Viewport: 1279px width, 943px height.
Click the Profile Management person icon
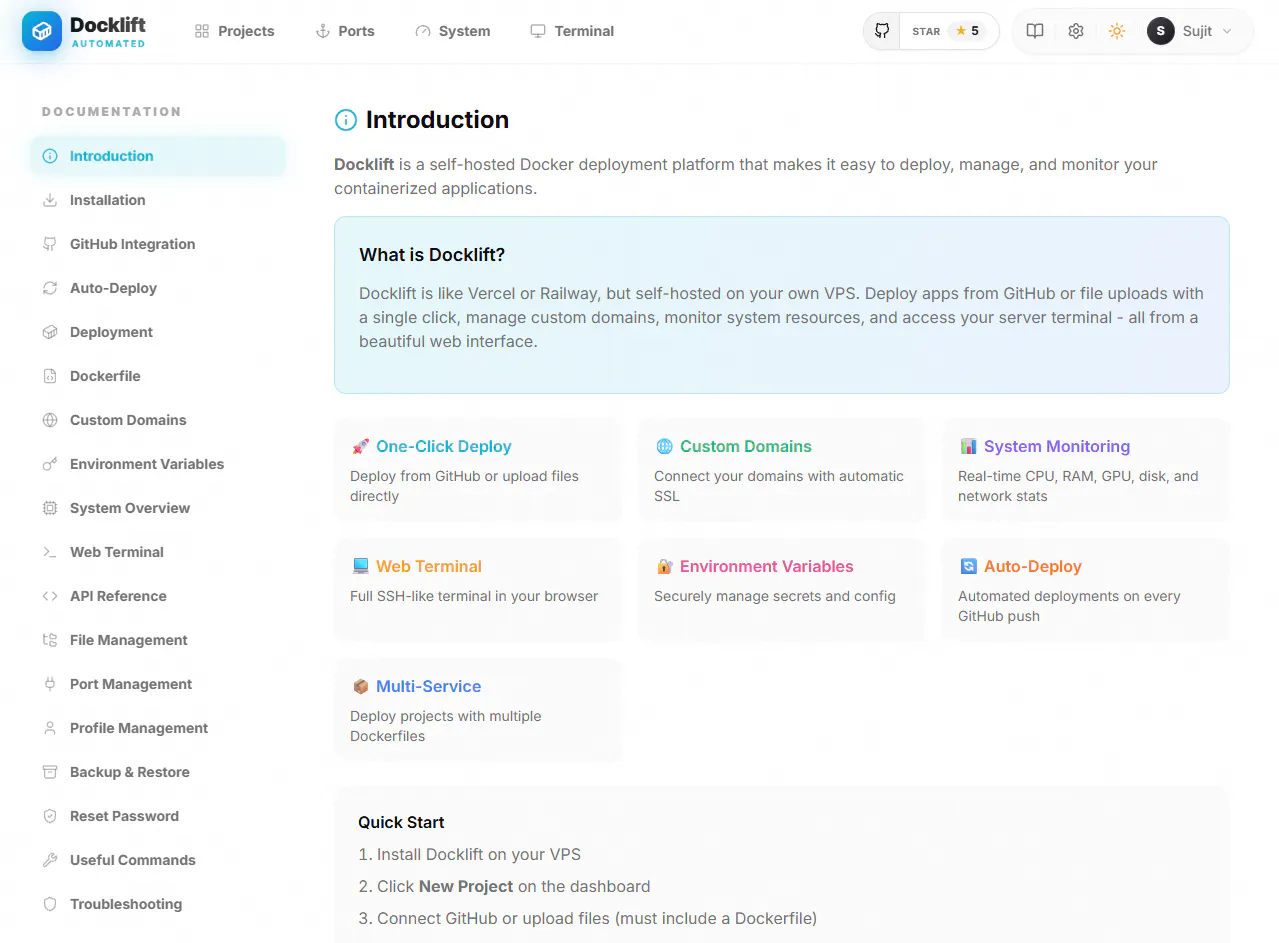[50, 728]
